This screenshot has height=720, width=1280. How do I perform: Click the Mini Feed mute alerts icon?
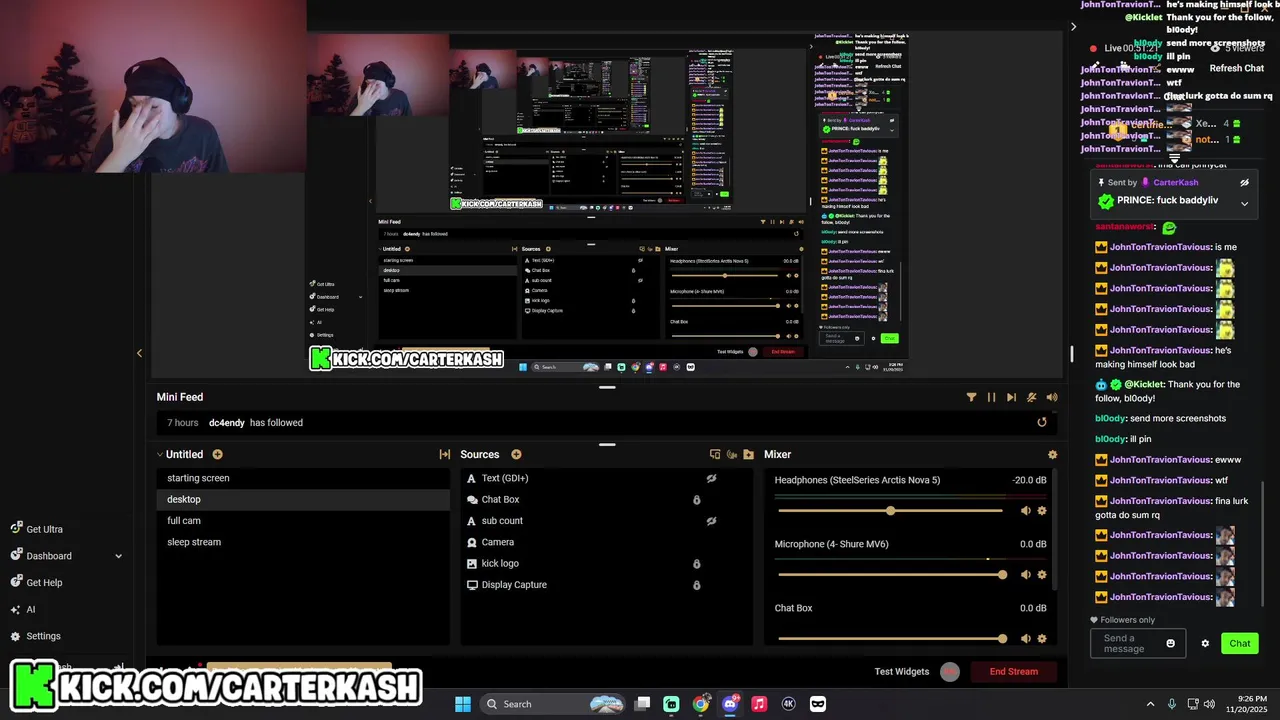pyautogui.click(x=1031, y=397)
